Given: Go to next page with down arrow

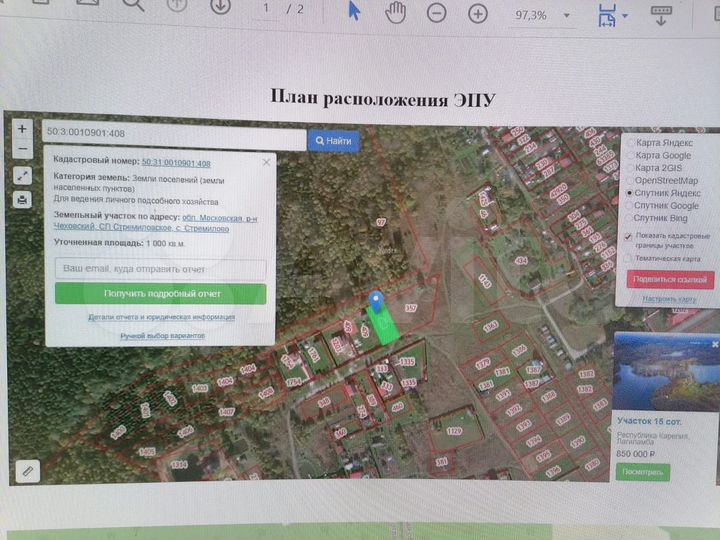Looking at the screenshot, I should coord(220,6).
